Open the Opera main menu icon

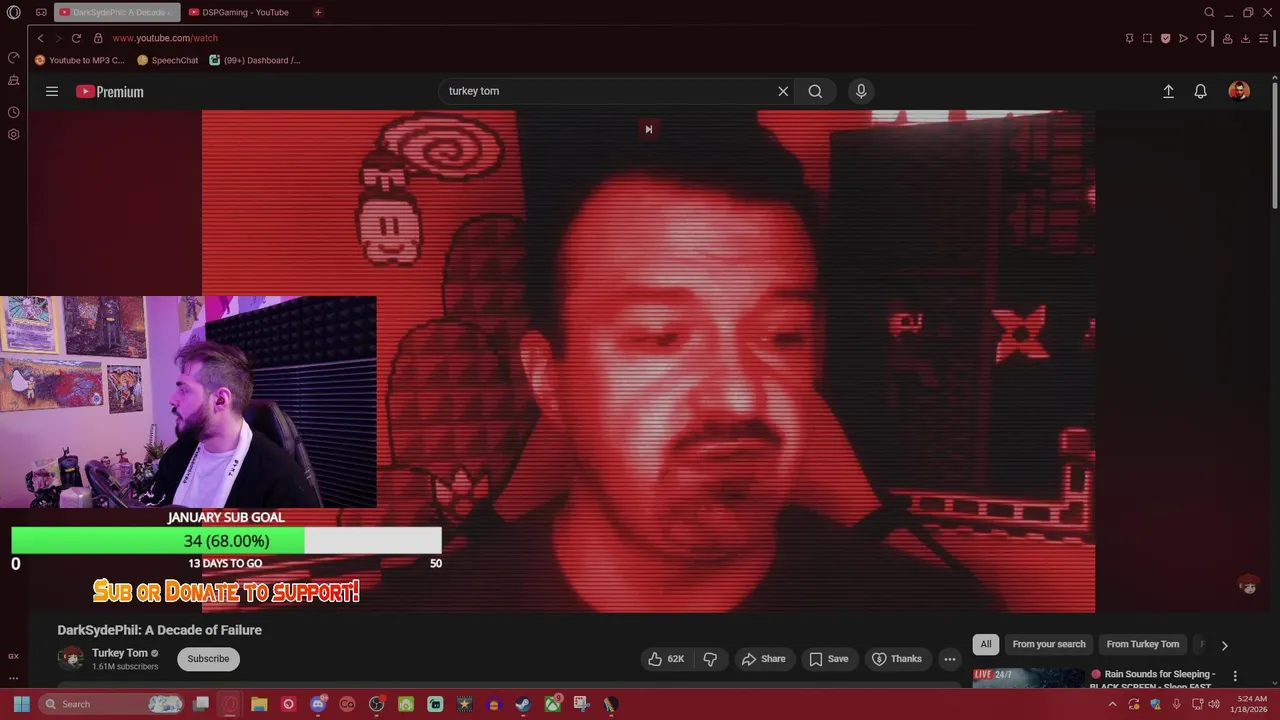[14, 12]
